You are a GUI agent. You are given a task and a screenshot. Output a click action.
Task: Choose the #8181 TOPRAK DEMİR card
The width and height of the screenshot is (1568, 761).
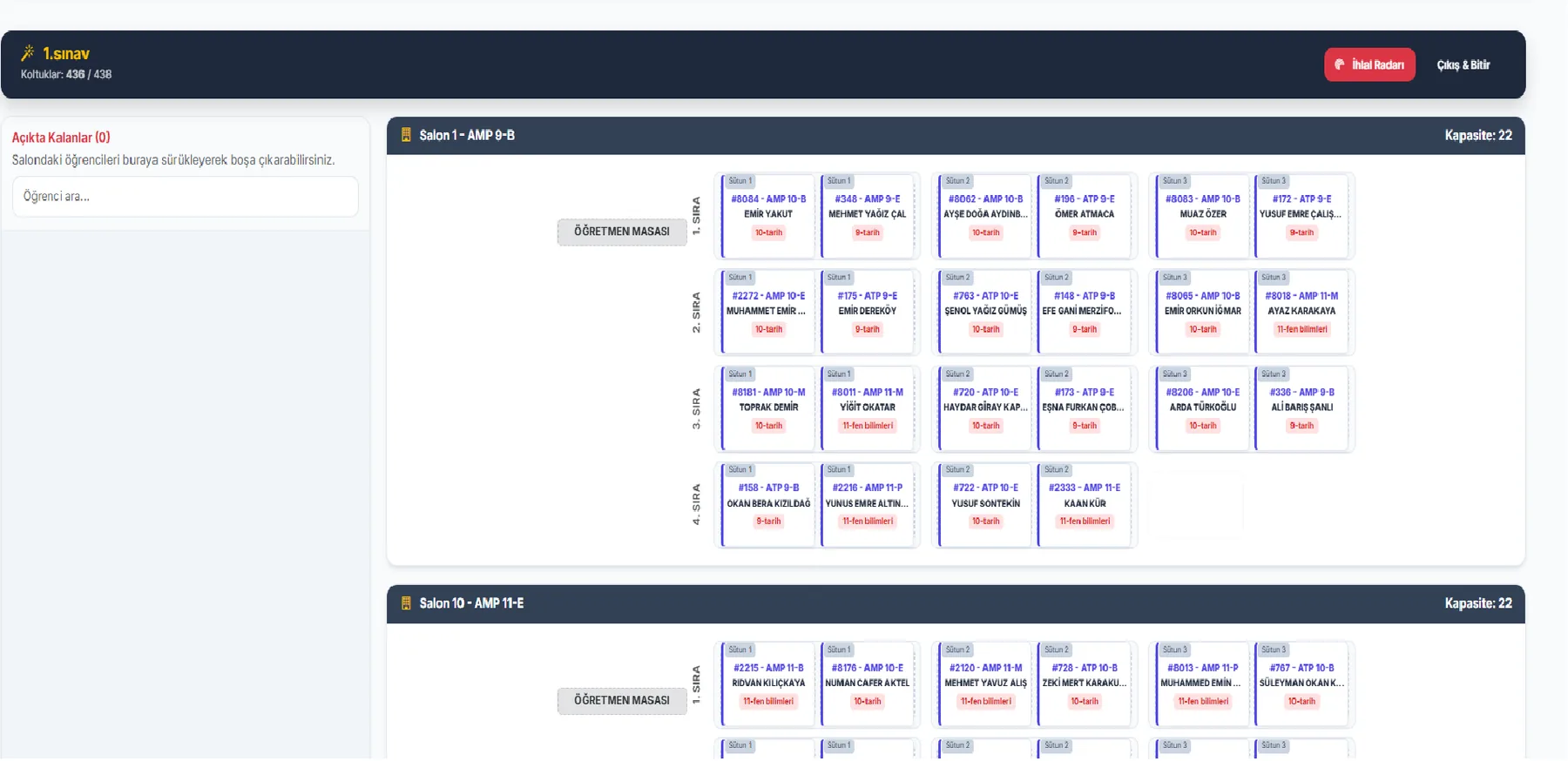768,409
